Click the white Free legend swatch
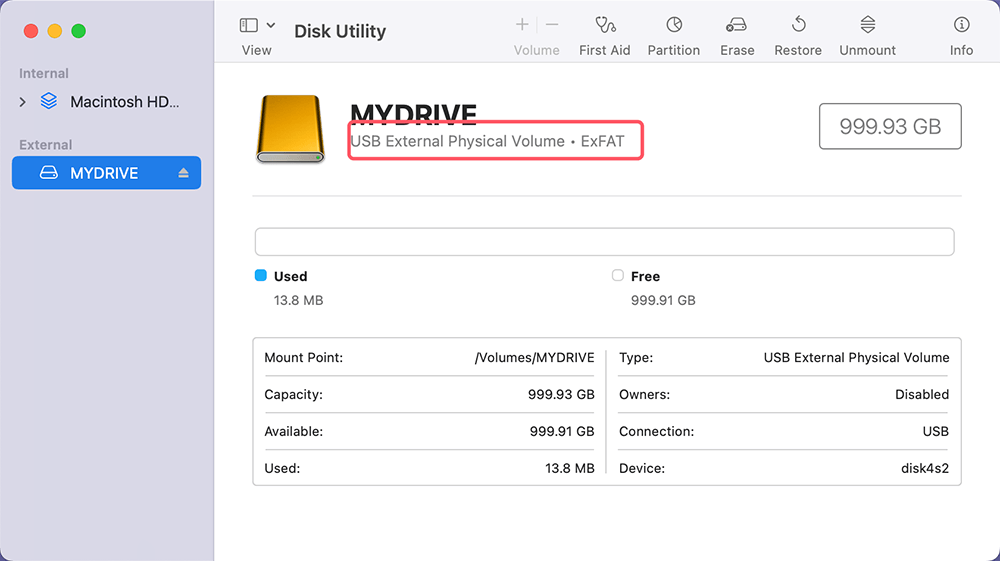 617,275
